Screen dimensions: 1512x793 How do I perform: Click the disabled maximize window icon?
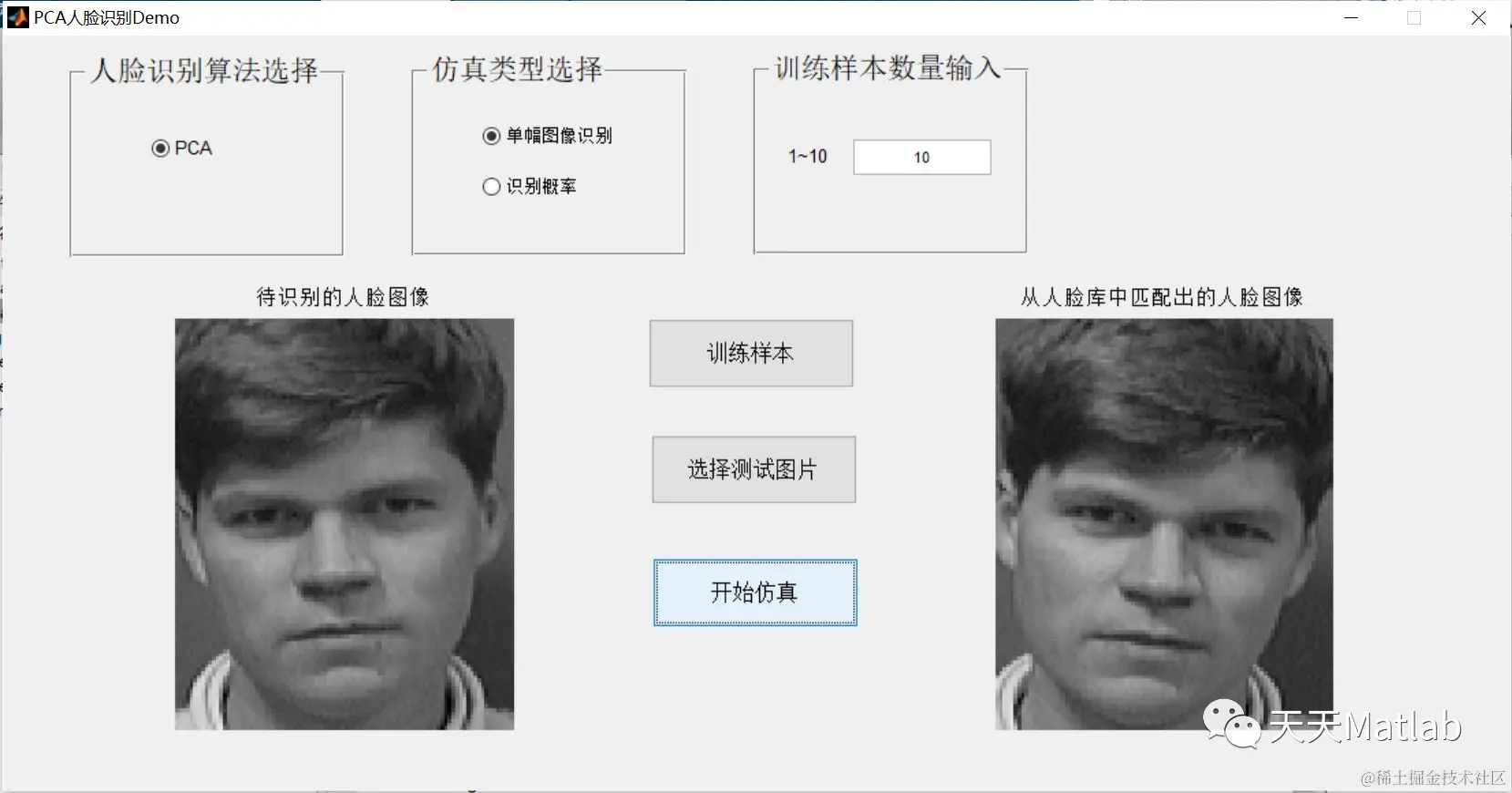(x=1414, y=18)
